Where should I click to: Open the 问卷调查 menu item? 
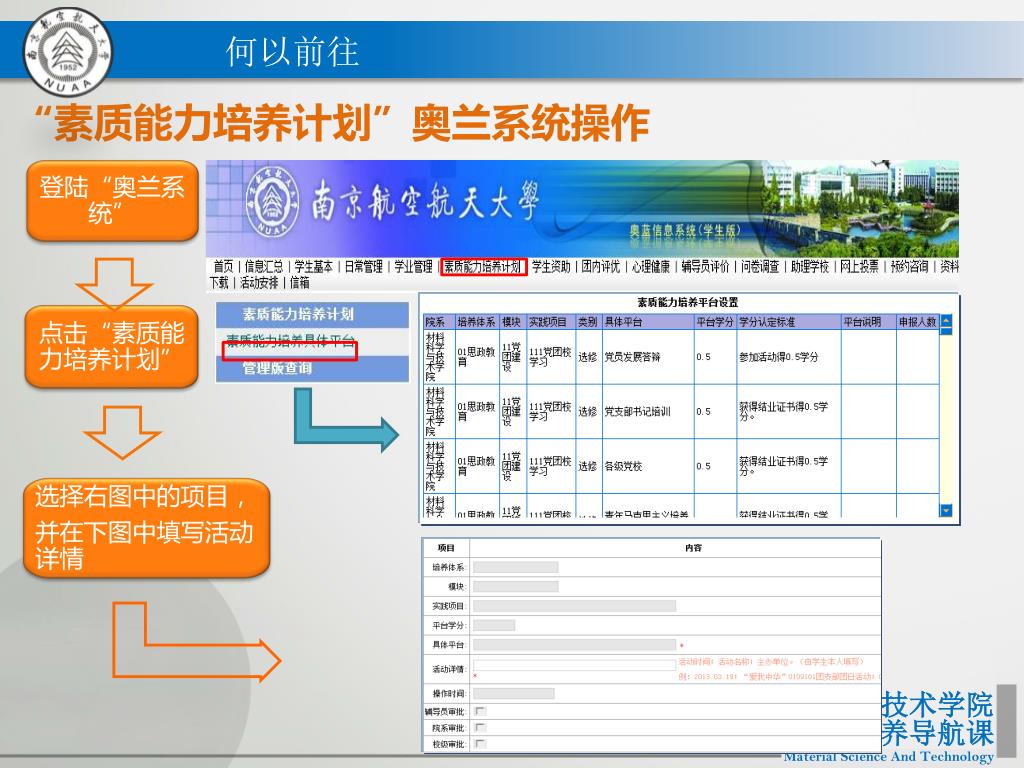[x=760, y=266]
